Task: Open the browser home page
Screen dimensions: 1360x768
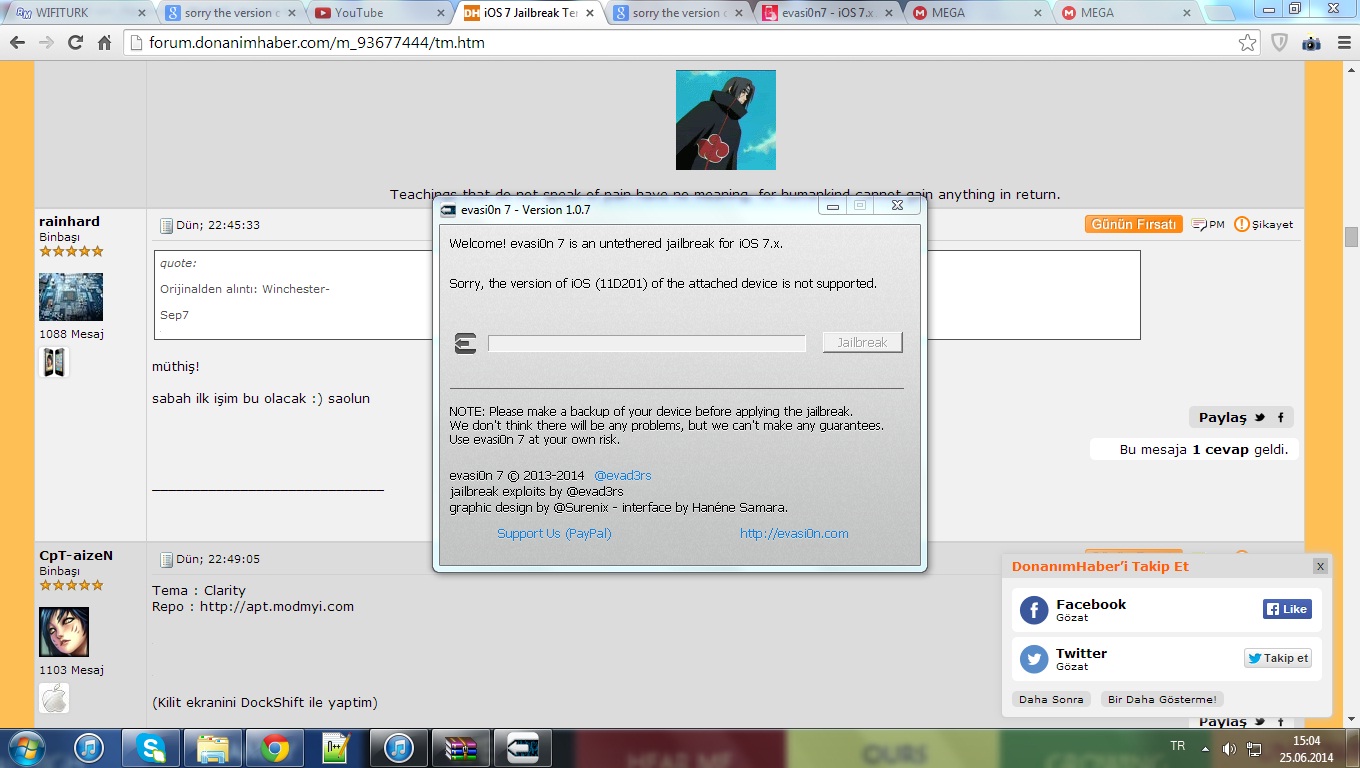Action: [x=104, y=43]
